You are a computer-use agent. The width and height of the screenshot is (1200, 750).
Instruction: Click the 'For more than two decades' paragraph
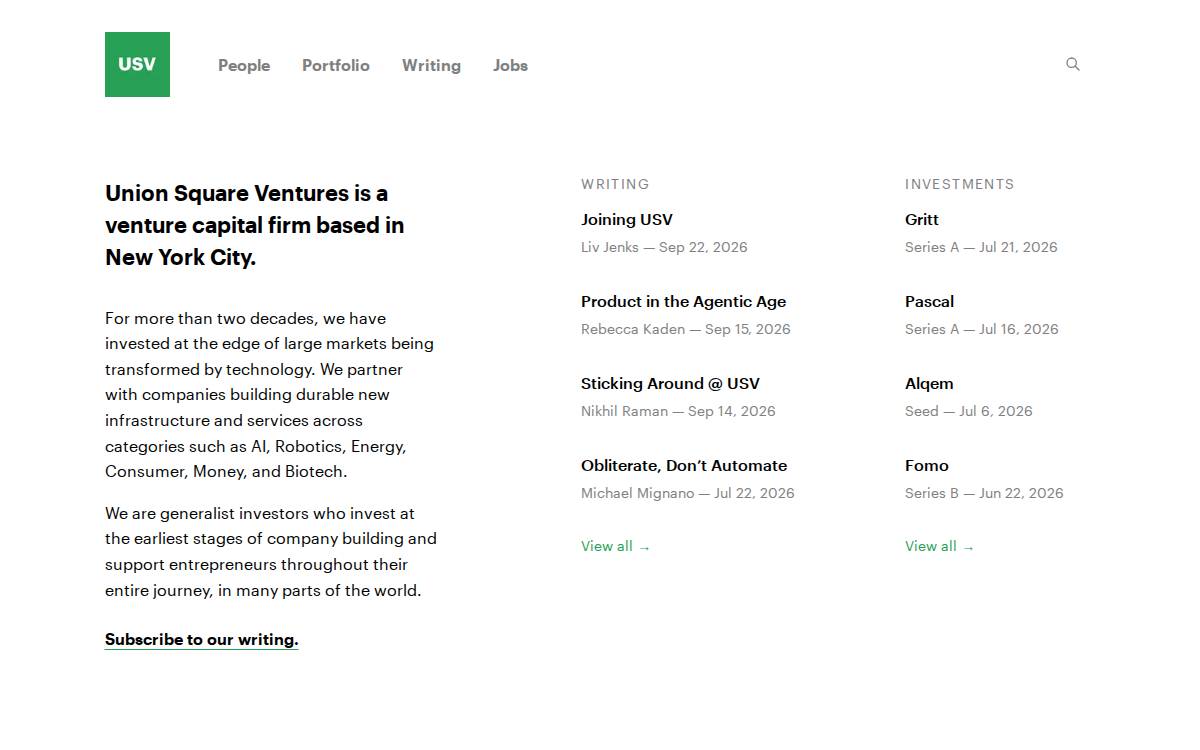[270, 395]
